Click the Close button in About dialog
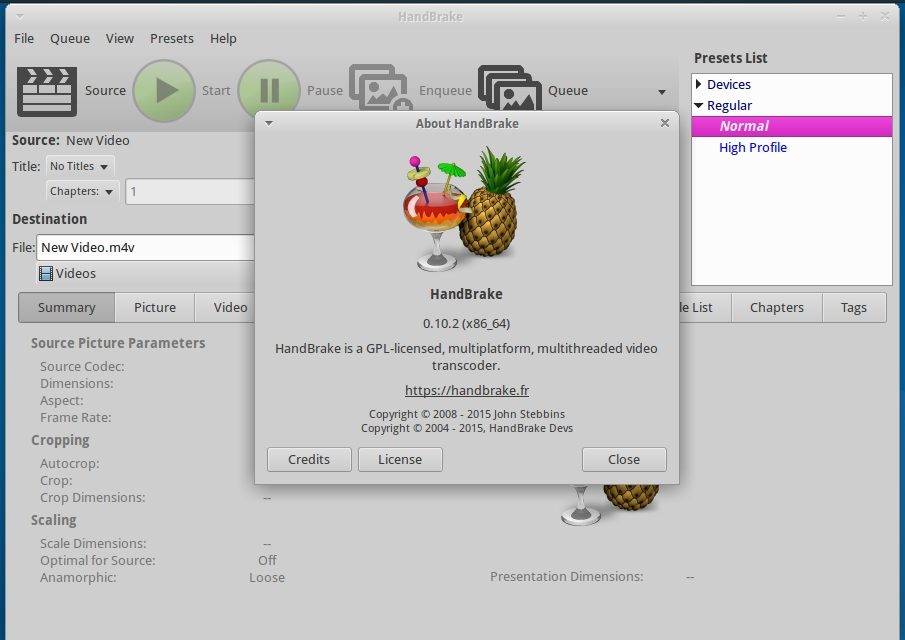The height and width of the screenshot is (640, 905). [x=624, y=459]
